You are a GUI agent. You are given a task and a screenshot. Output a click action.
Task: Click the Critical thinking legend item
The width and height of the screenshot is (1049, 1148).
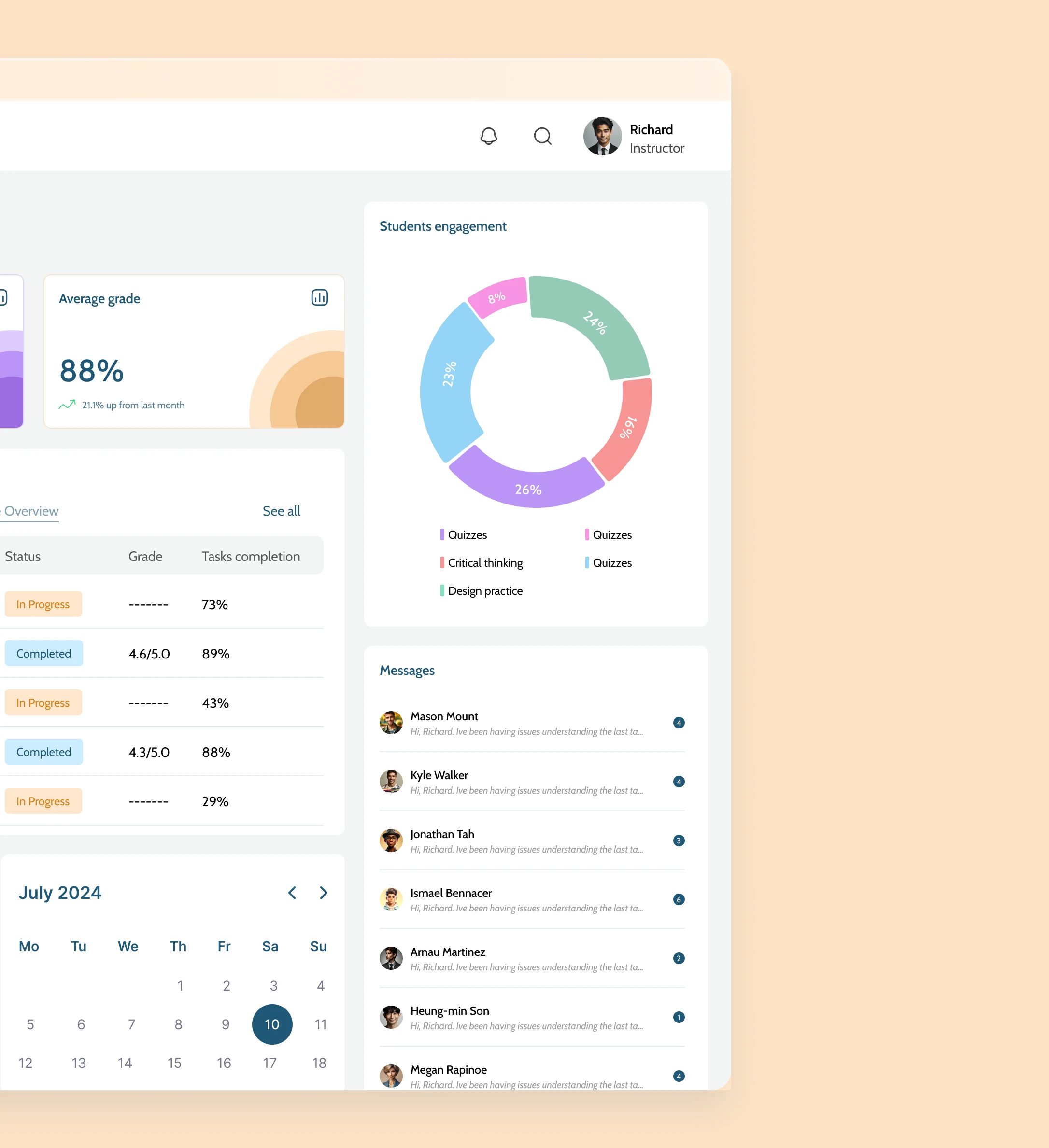click(x=484, y=562)
